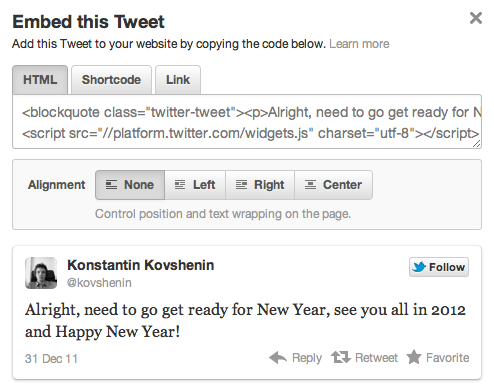The width and height of the screenshot is (494, 392).
Task: Switch to the Shortcode tab
Action: coord(111,80)
